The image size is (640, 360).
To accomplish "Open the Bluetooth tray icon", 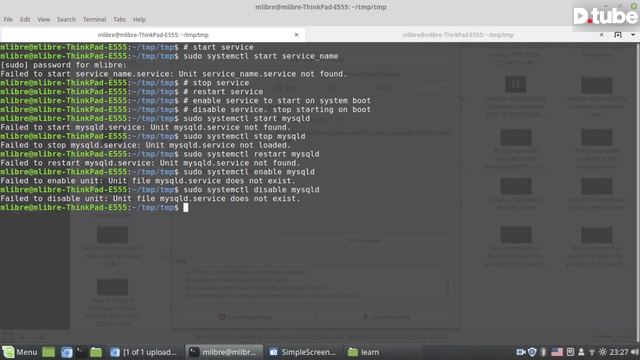I will pos(543,352).
